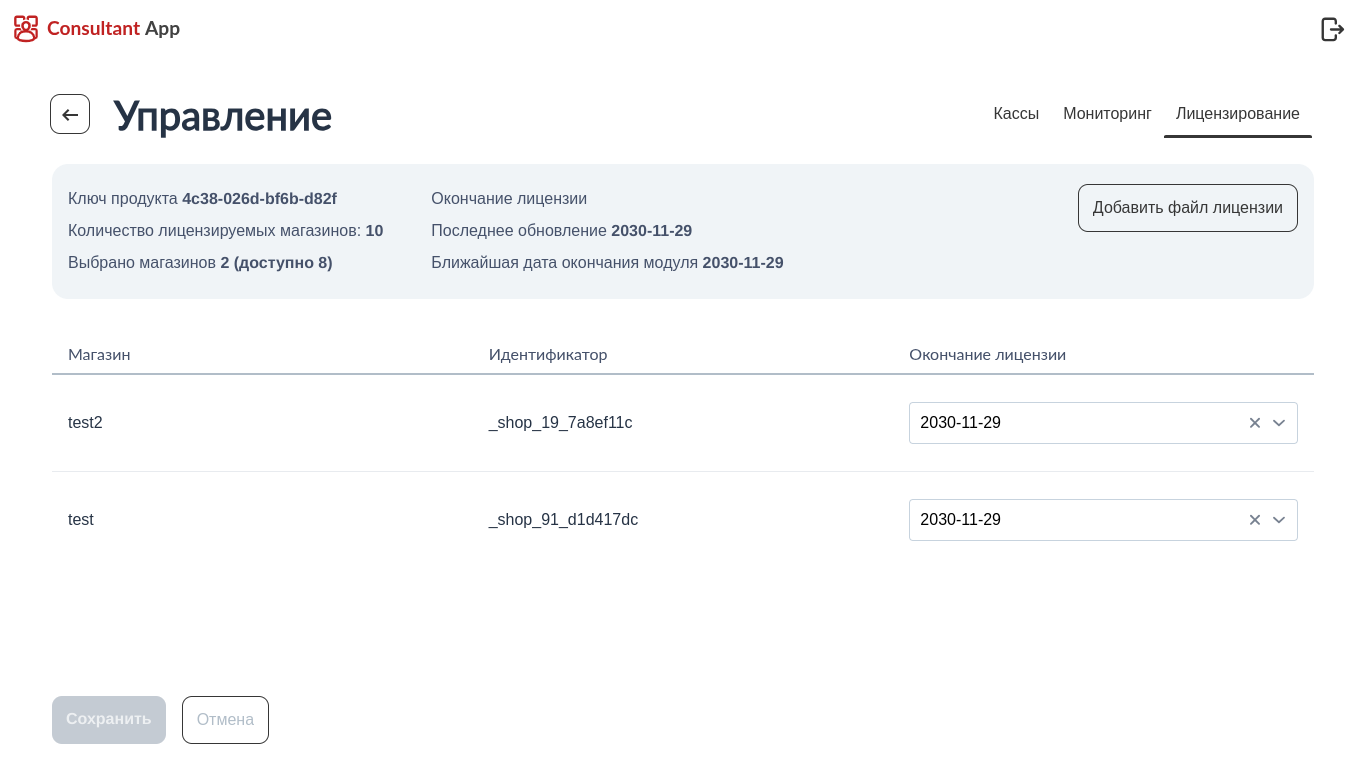Viewport: 1366px width, 768px height.
Task: Click the Отмена button
Action: (x=225, y=720)
